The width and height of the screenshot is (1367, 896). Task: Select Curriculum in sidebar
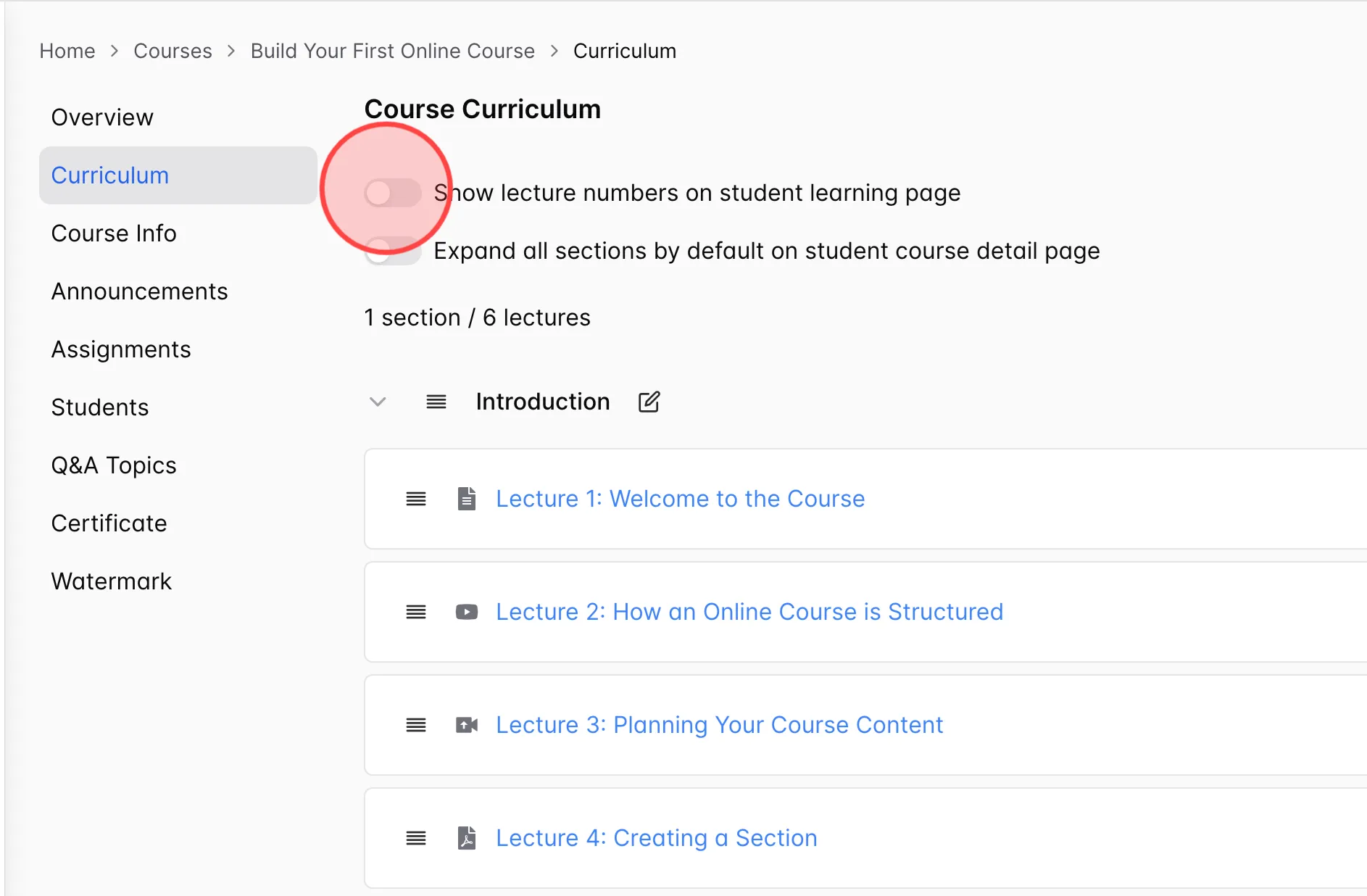pos(178,175)
